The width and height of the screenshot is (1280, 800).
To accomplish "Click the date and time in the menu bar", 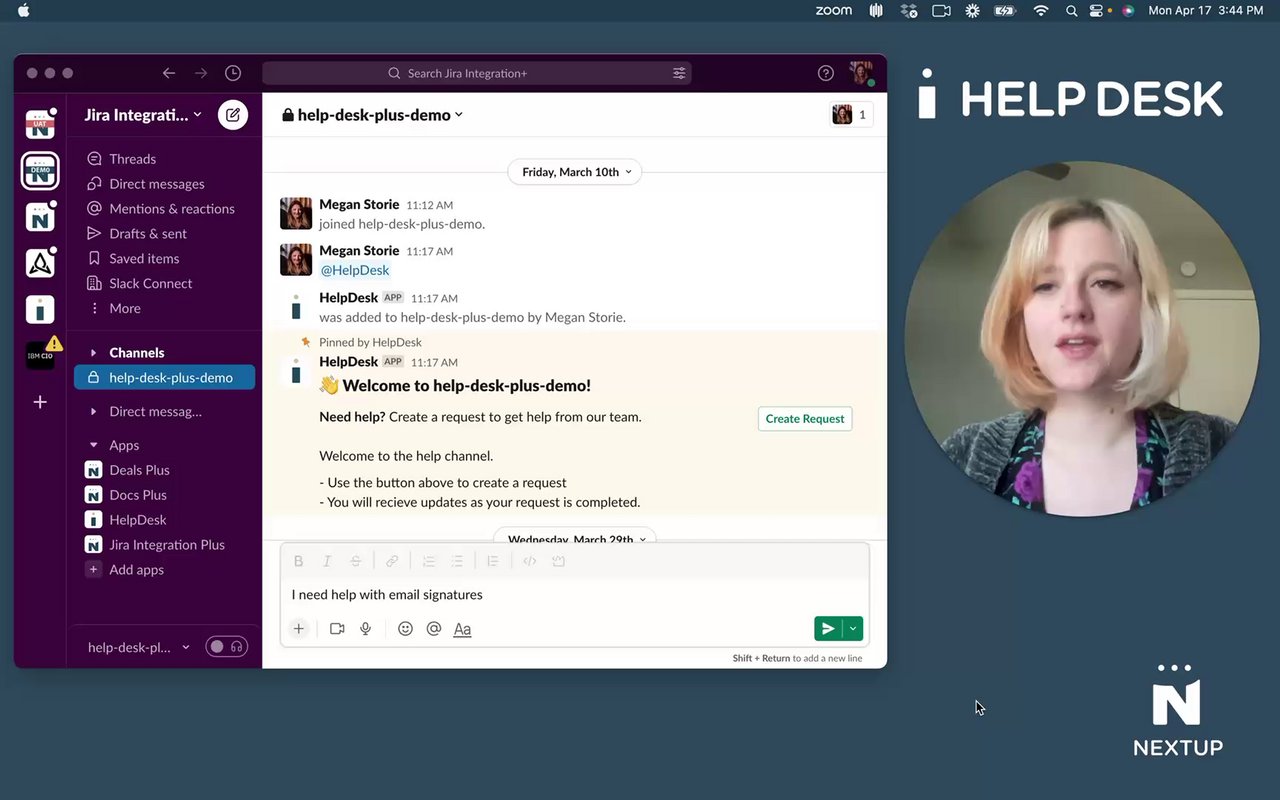I will (x=1206, y=11).
